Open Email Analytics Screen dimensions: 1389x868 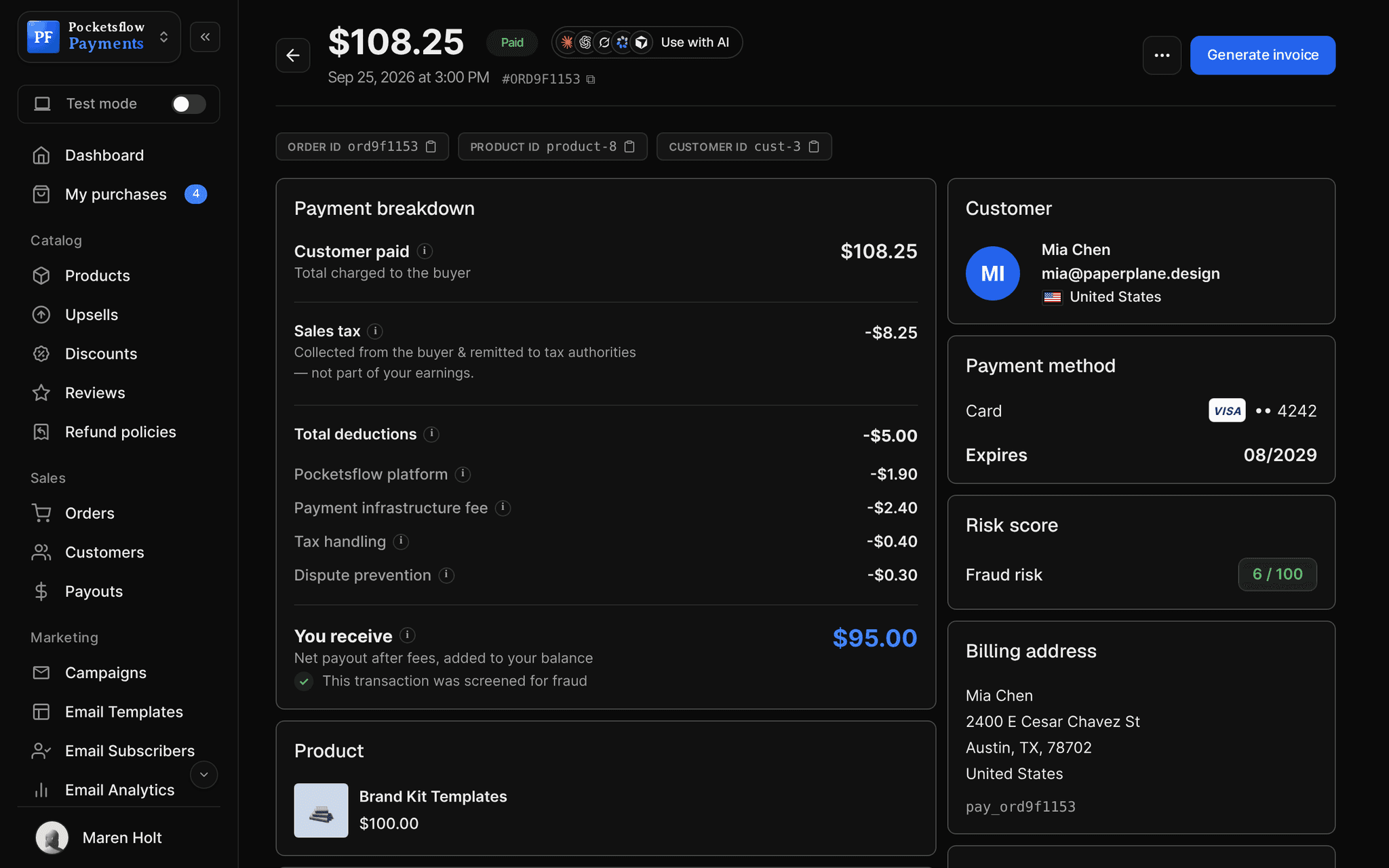click(x=119, y=790)
